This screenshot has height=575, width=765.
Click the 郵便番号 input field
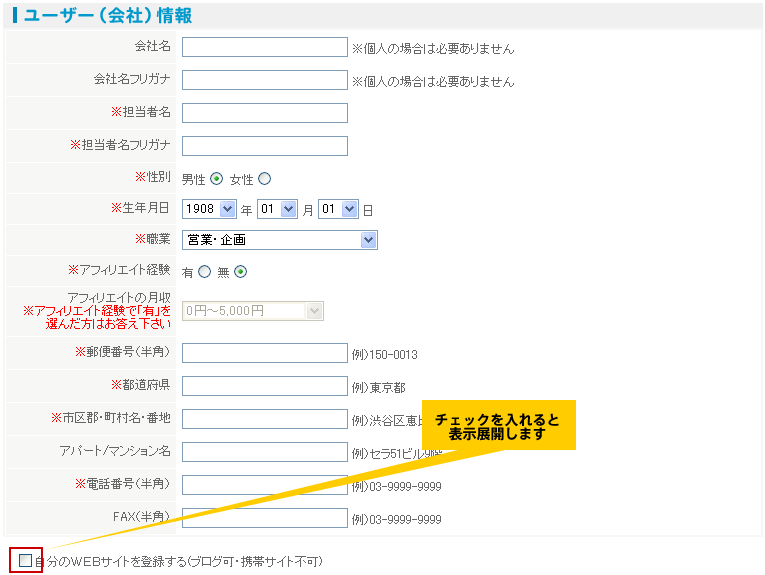click(264, 353)
